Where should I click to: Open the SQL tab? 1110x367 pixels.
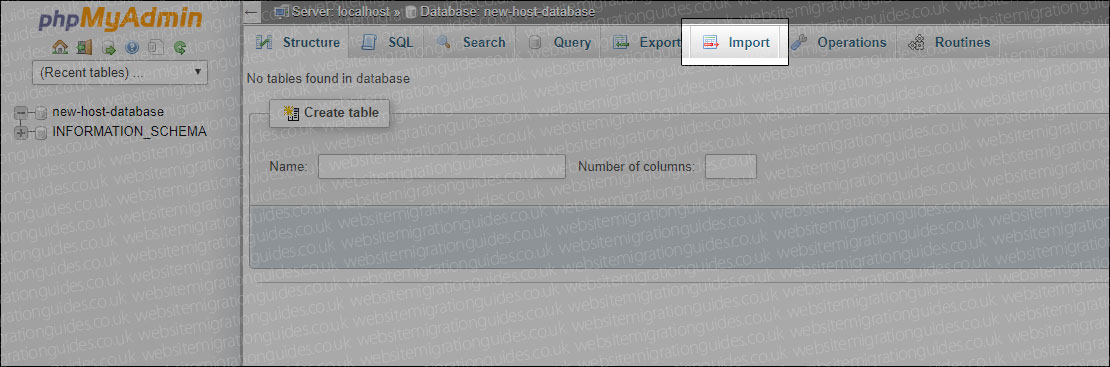point(387,43)
